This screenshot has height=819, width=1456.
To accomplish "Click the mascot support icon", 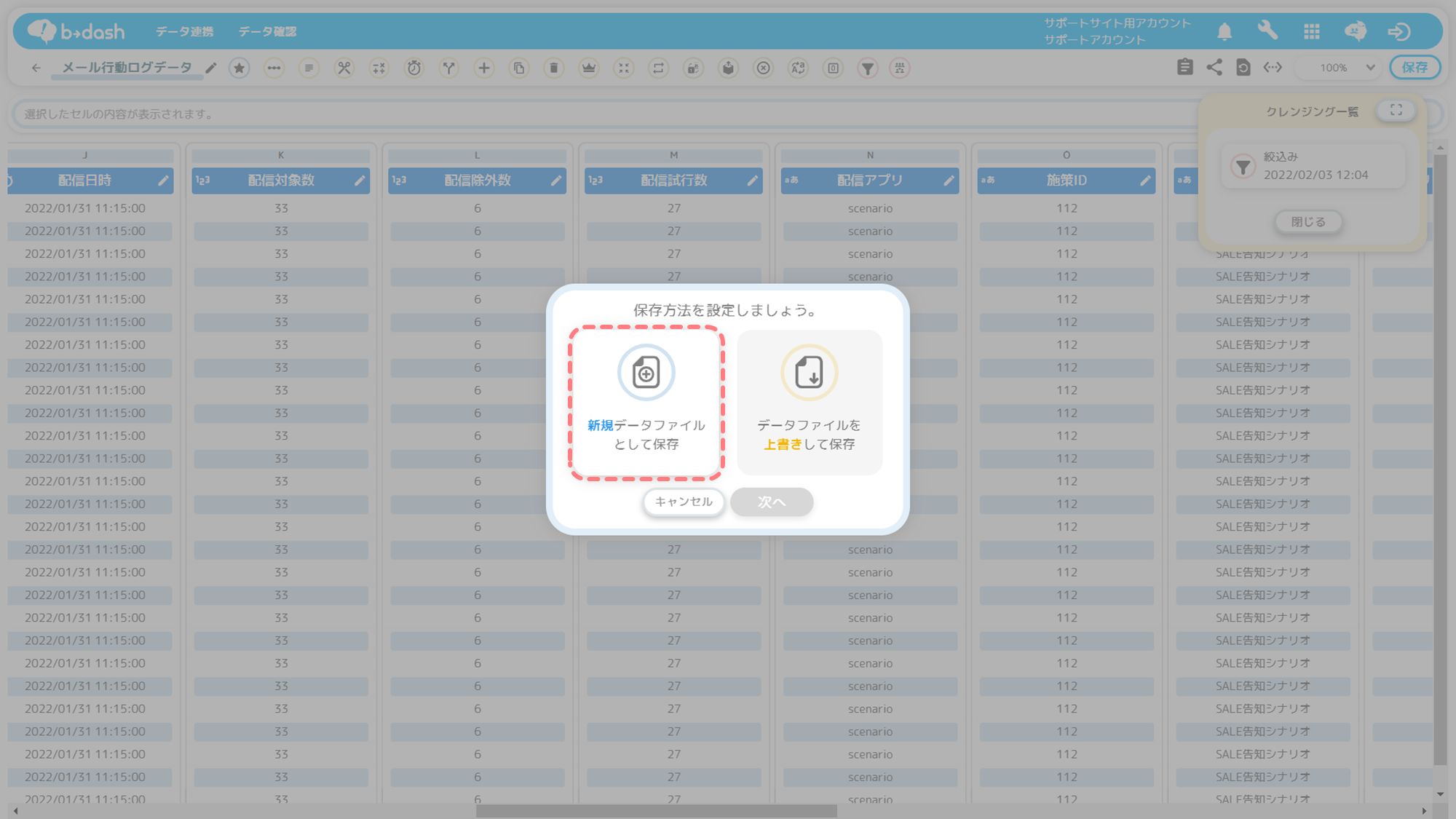I will tap(1356, 31).
